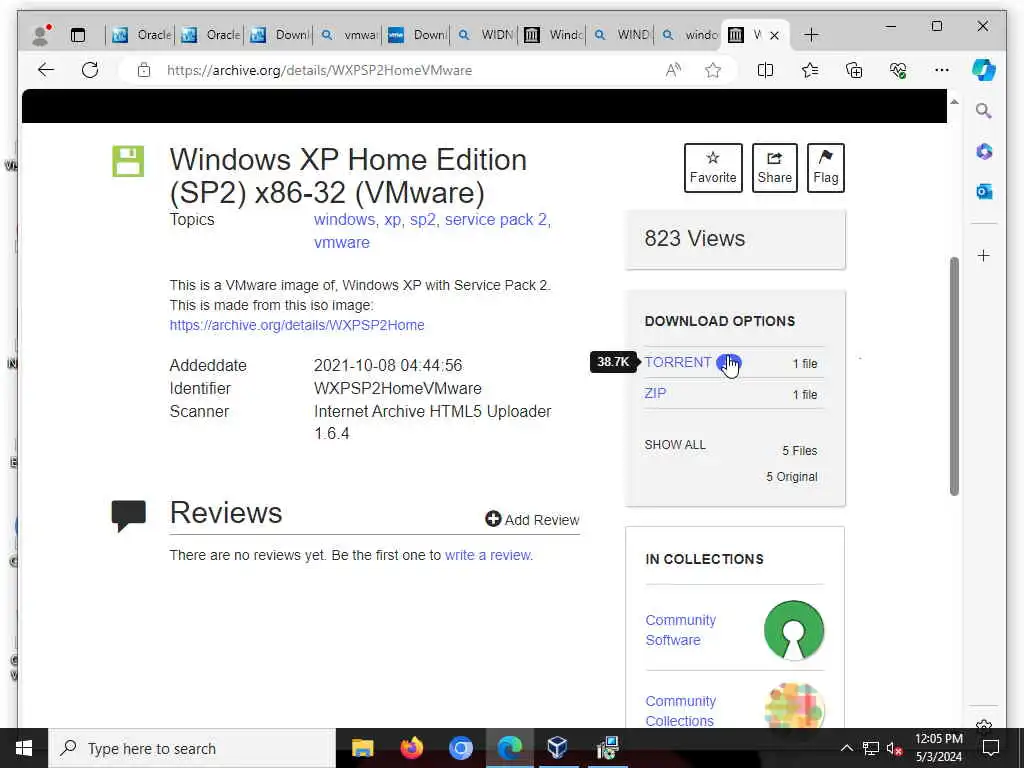Screen dimensions: 1024x768
Task: Click the Read aloud icon
Action: tap(673, 70)
